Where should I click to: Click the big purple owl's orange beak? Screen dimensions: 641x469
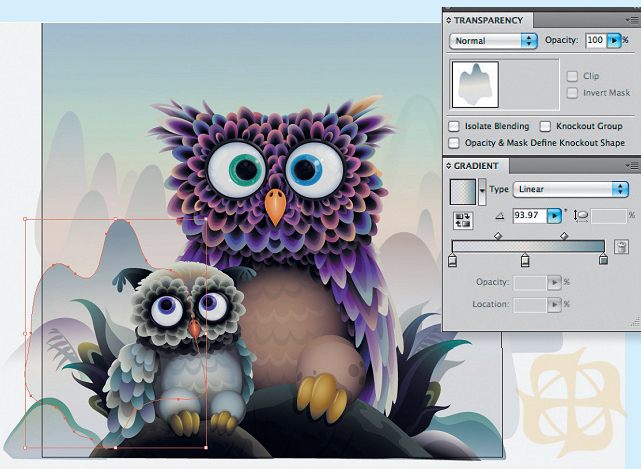tap(275, 207)
